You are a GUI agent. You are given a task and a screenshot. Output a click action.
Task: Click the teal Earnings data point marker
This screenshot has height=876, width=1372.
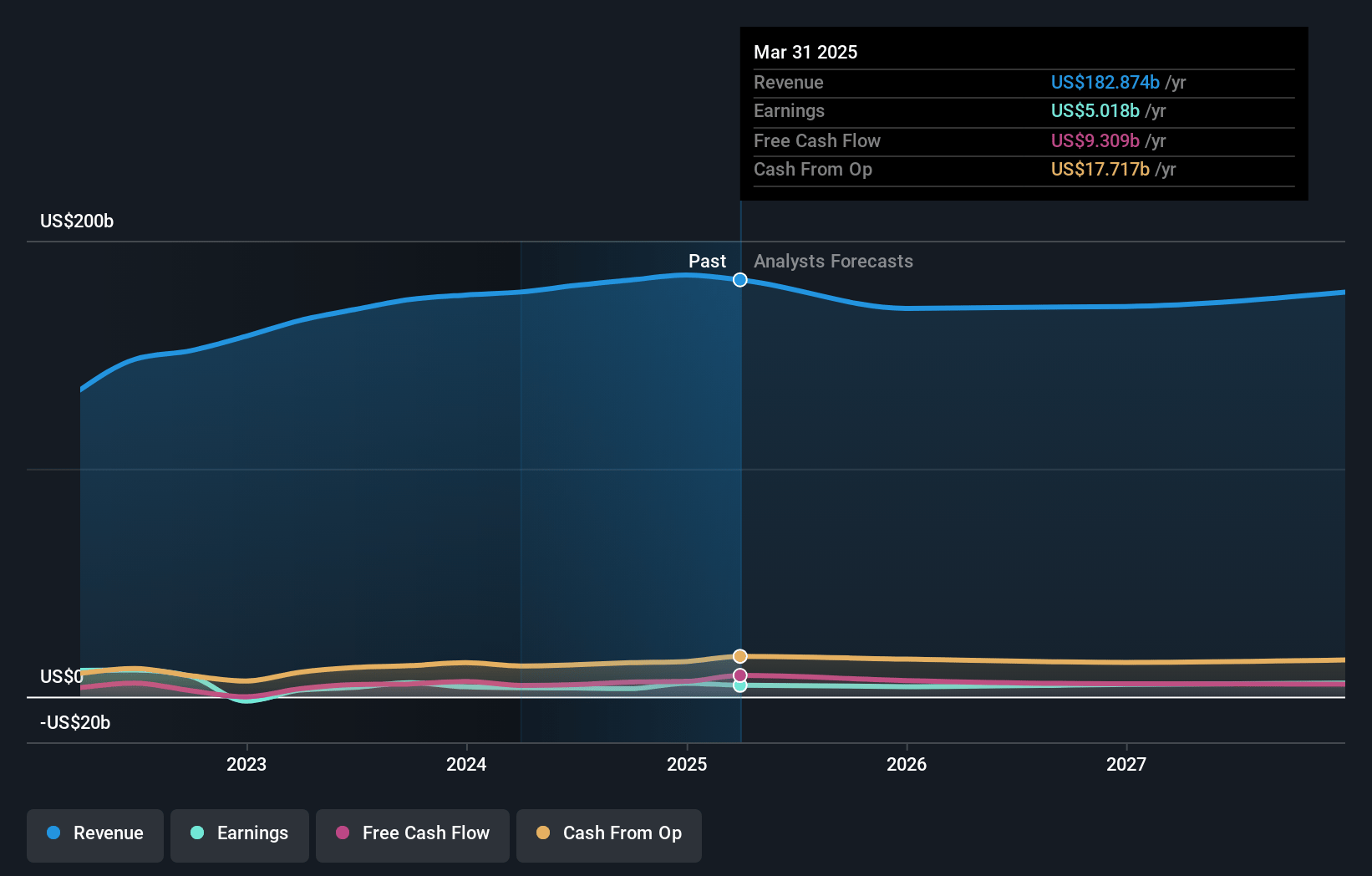(x=740, y=686)
